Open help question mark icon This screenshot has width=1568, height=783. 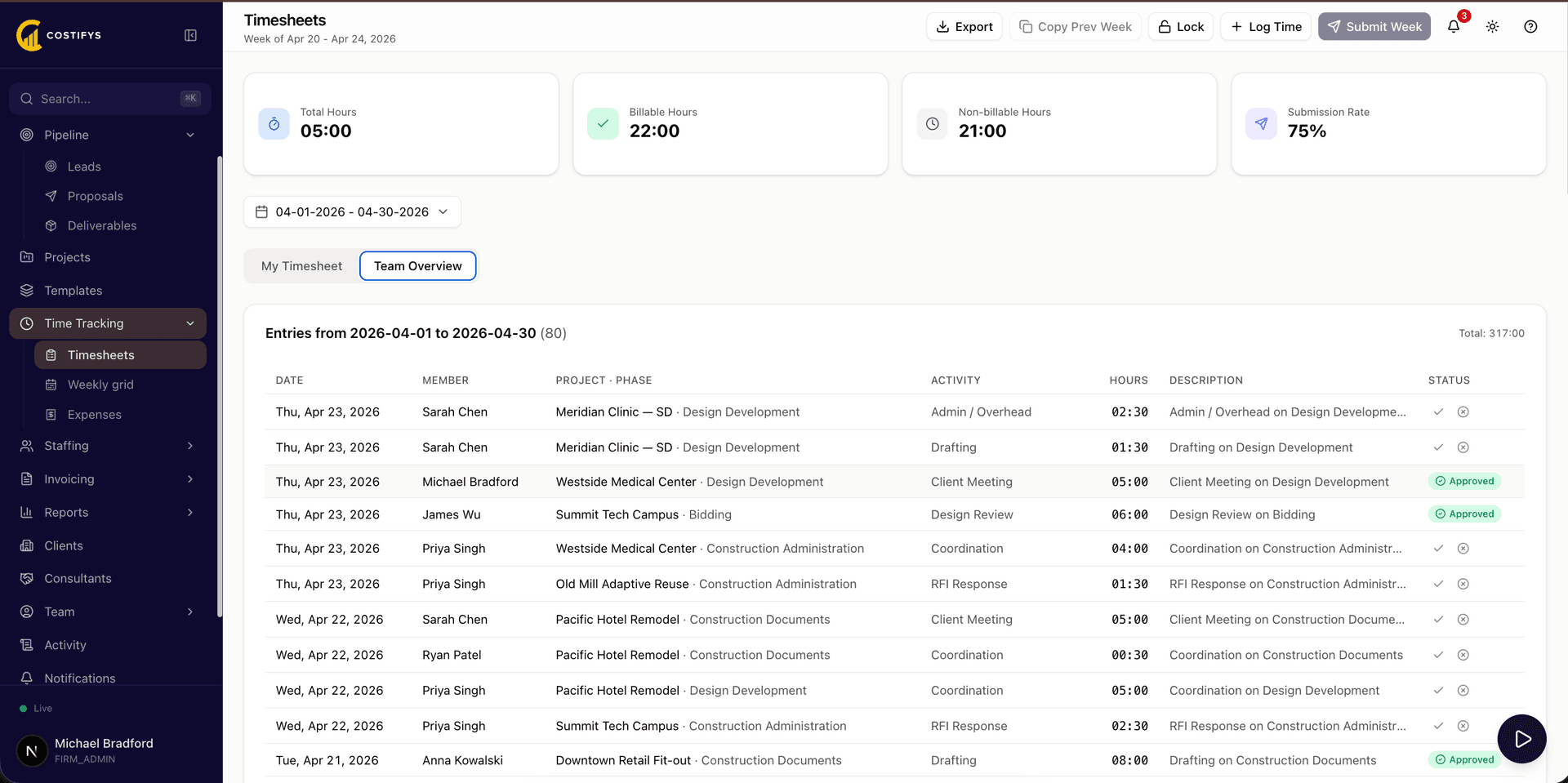[1530, 26]
